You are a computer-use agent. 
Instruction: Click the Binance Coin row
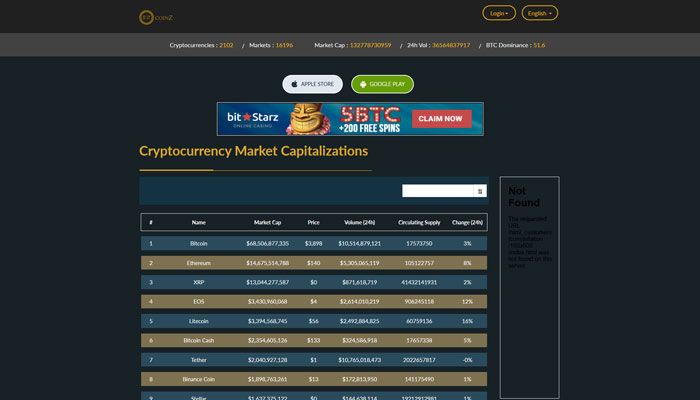tap(199, 380)
